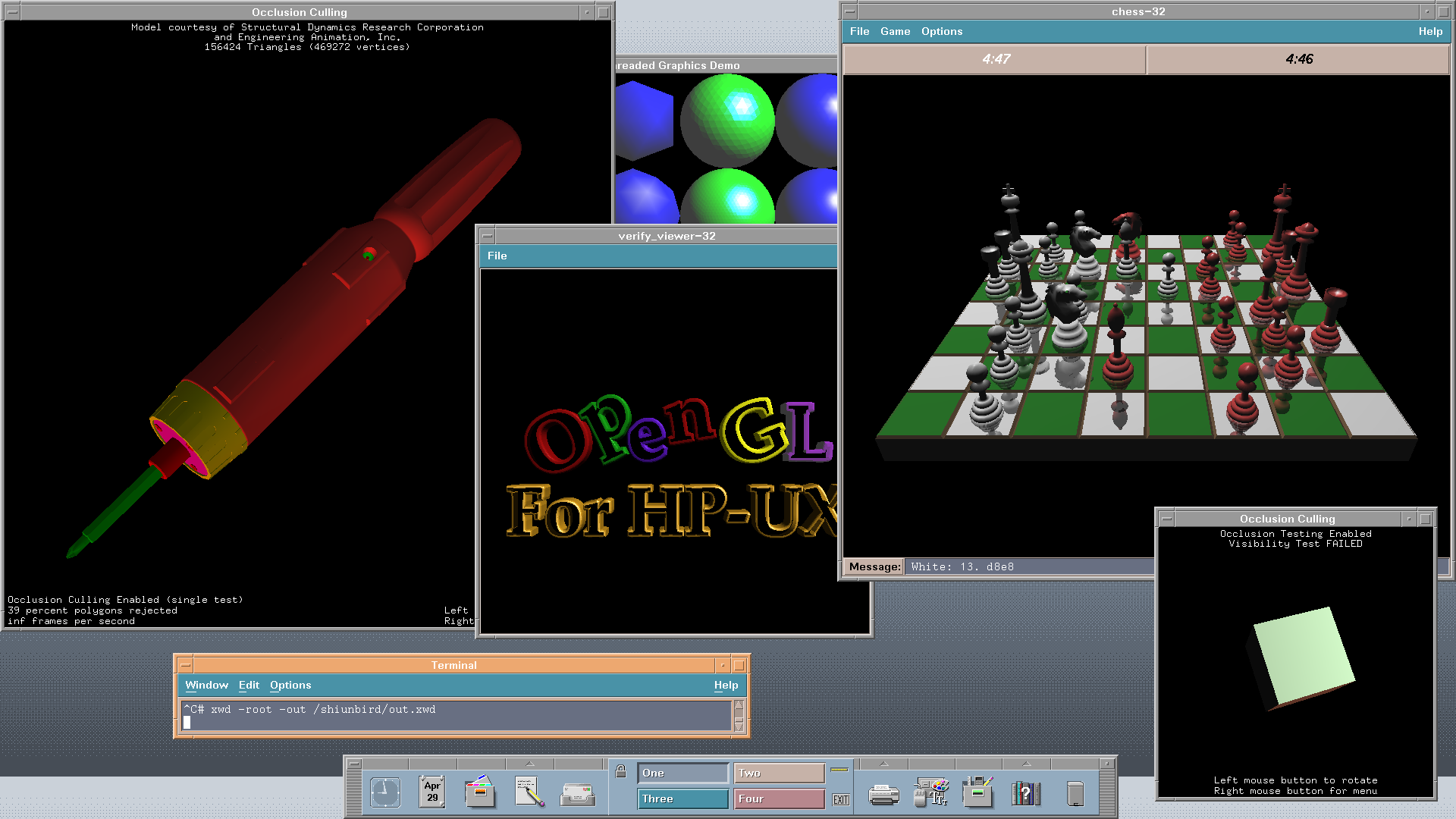Switch to workspace Three
This screenshot has width=1456, height=819.
[682, 799]
